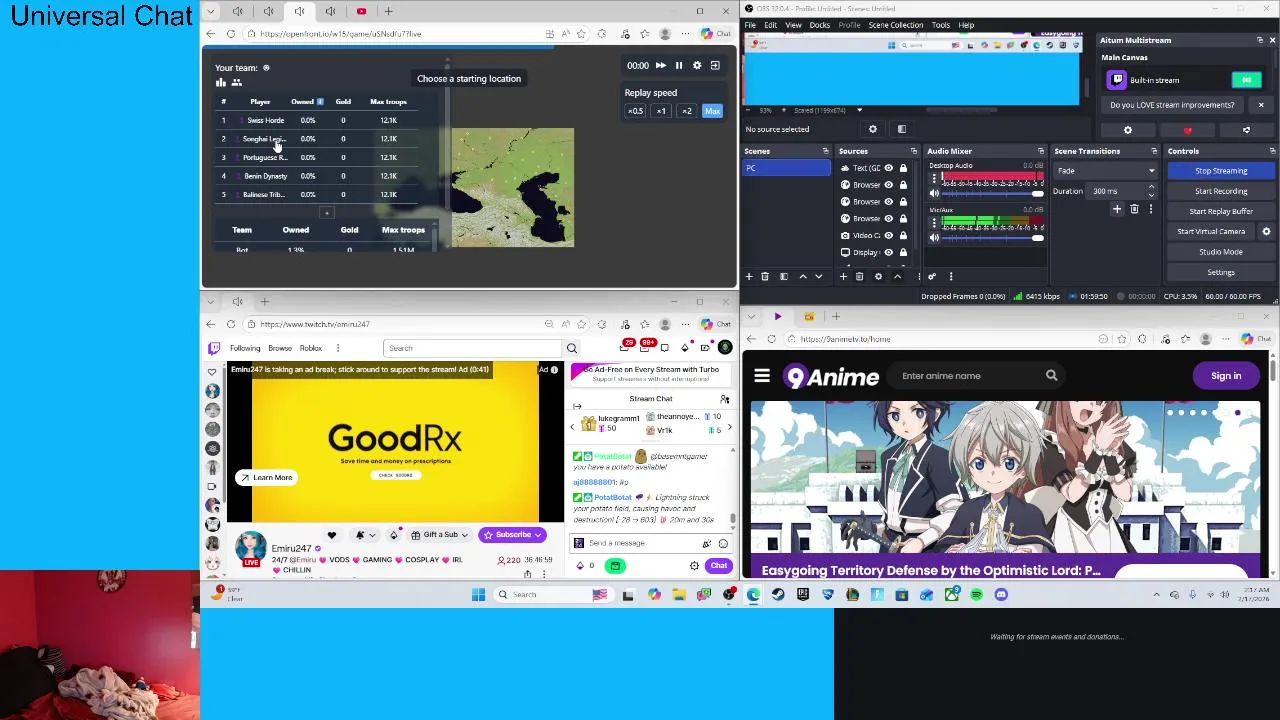Pause the OpenFront replay
Viewport: 1280px width, 720px height.
(679, 65)
